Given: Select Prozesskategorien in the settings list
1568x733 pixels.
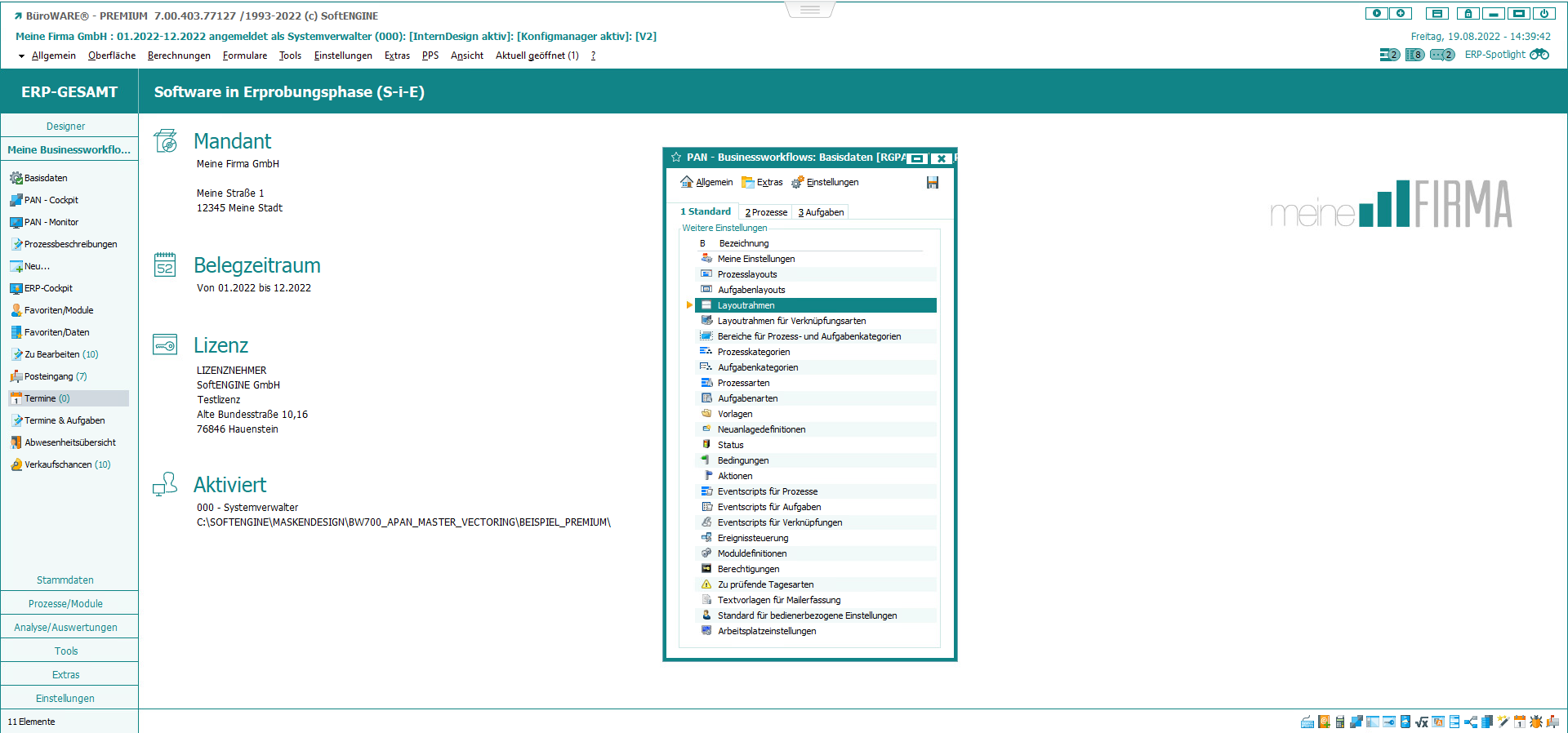Looking at the screenshot, I should pyautogui.click(x=753, y=352).
